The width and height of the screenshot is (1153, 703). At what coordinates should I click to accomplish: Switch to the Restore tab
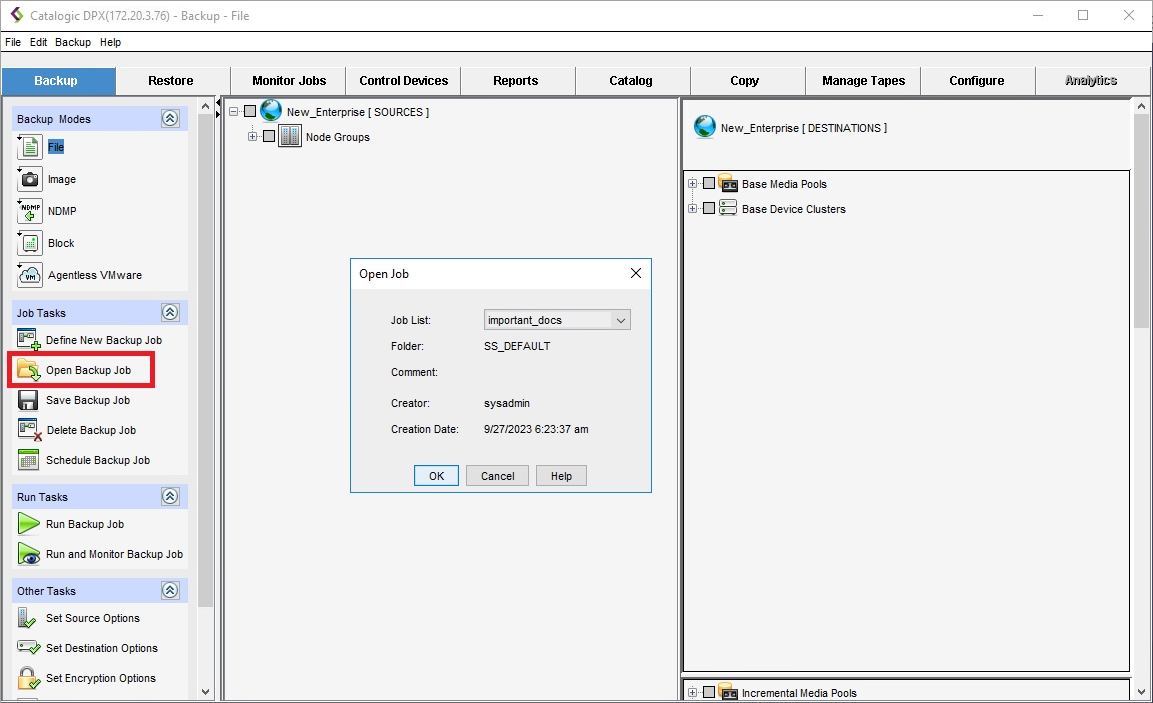pos(171,81)
